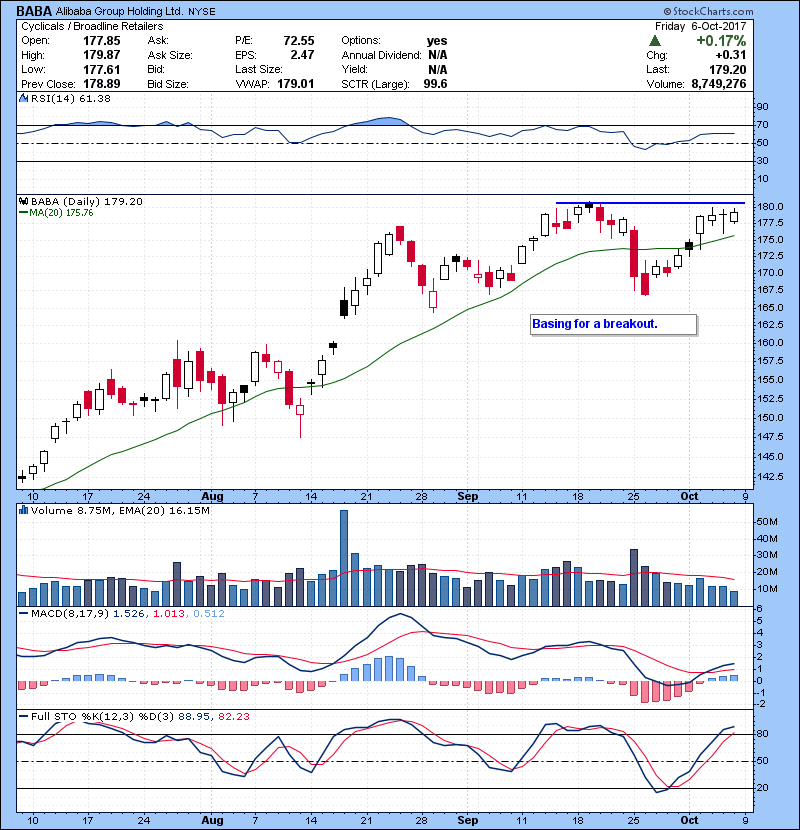This screenshot has width=800, height=830.
Task: Click the SCTR (Large) value 99.6
Action: (x=435, y=84)
